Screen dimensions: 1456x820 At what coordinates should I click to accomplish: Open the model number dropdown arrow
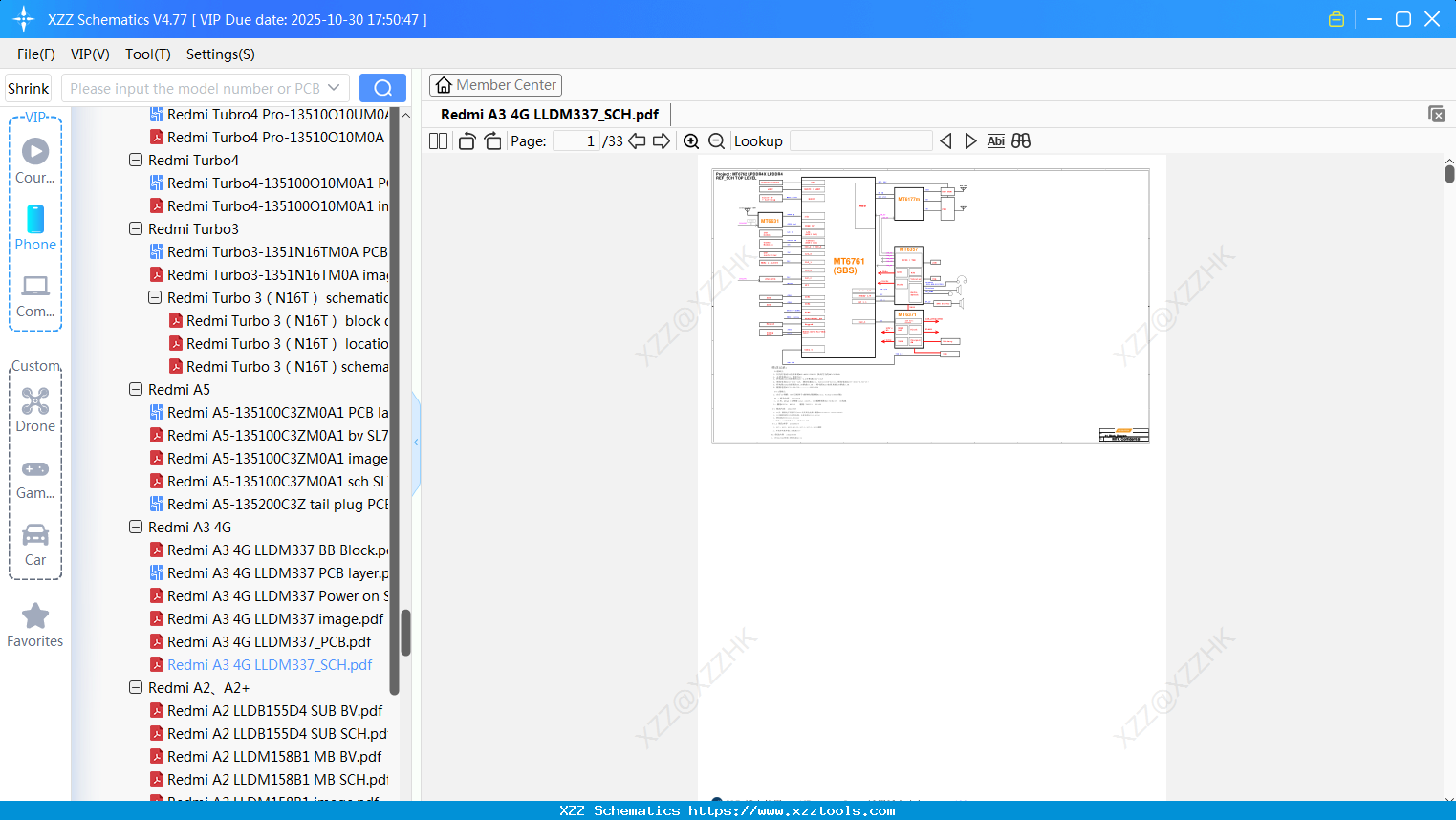[334, 88]
